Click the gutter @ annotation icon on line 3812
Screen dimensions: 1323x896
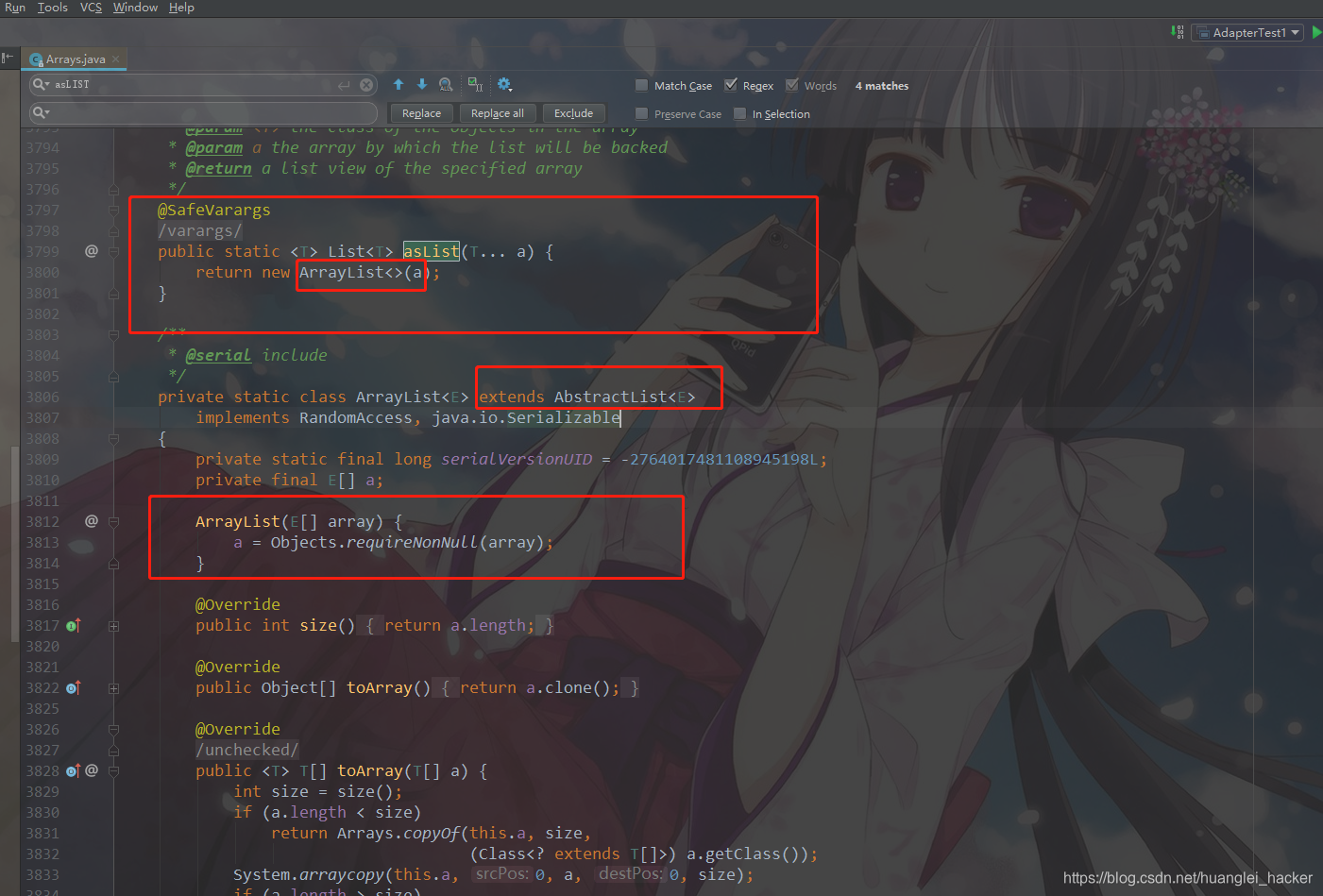(x=92, y=521)
